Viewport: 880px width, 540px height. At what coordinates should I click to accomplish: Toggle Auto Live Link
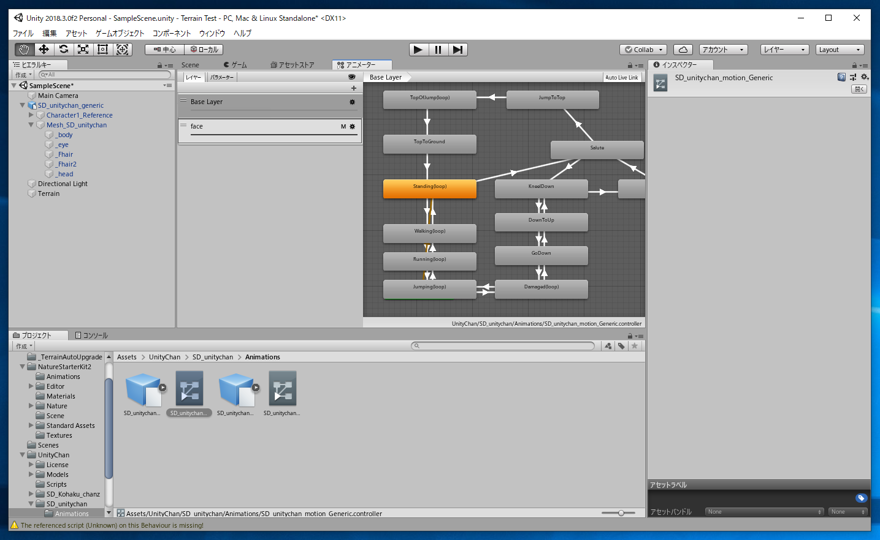[x=621, y=77]
